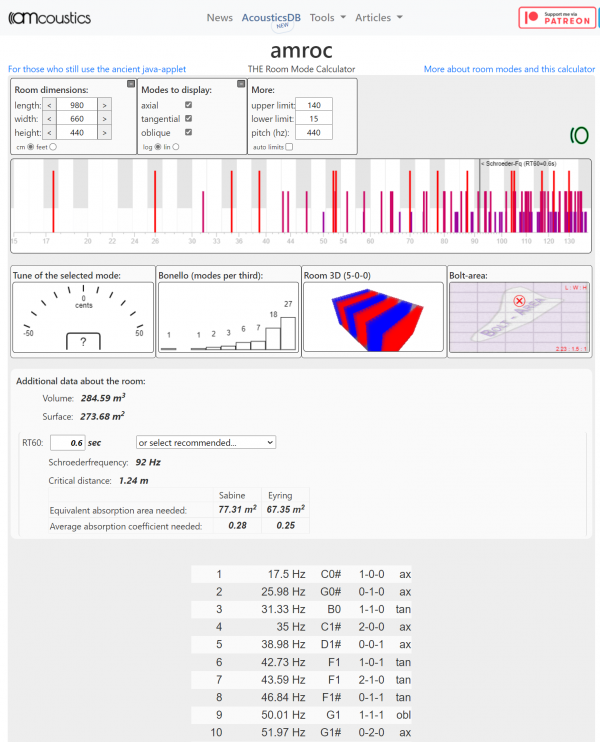Open More about room modes link
This screenshot has height=742, width=600.
(x=509, y=69)
